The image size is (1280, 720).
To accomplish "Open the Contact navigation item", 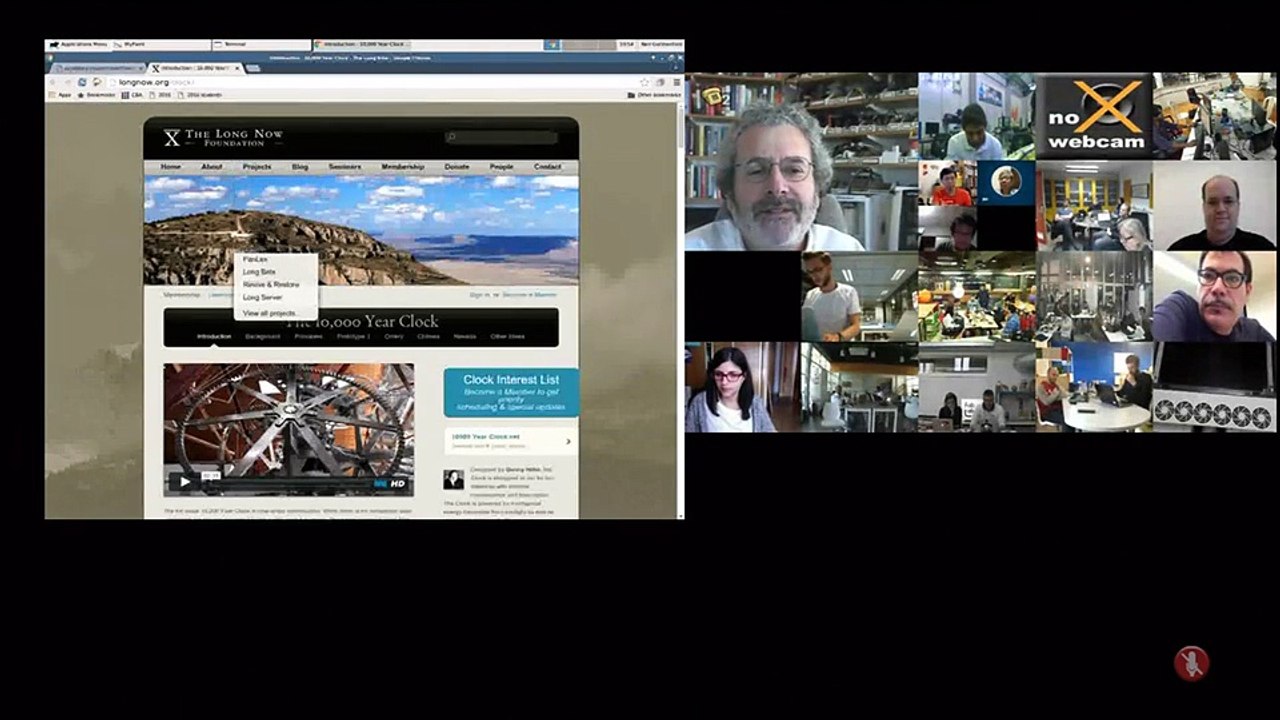I will pyautogui.click(x=547, y=167).
